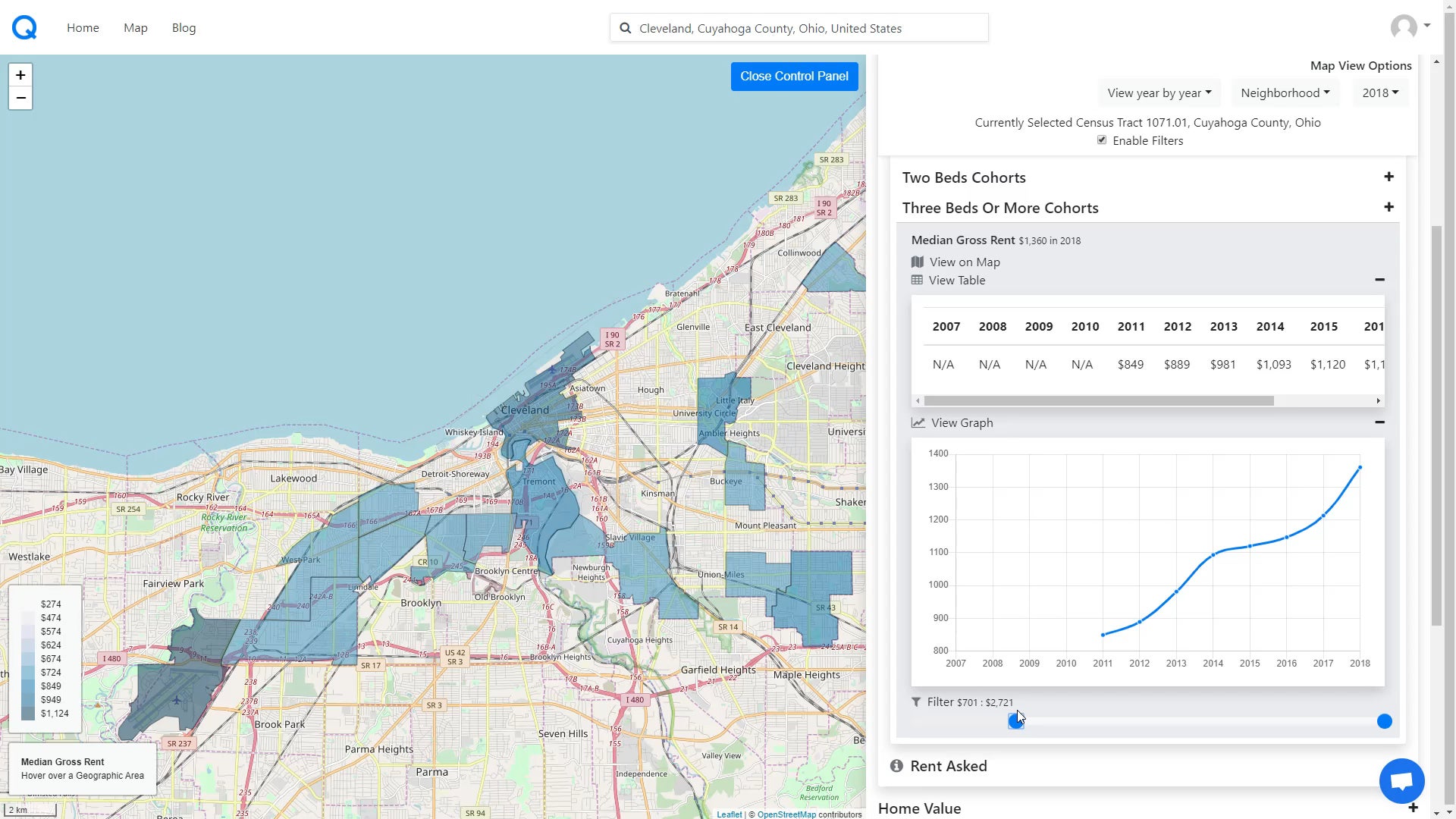Viewport: 1456px width, 819px height.
Task: Click the View Table icon
Action: 917,280
